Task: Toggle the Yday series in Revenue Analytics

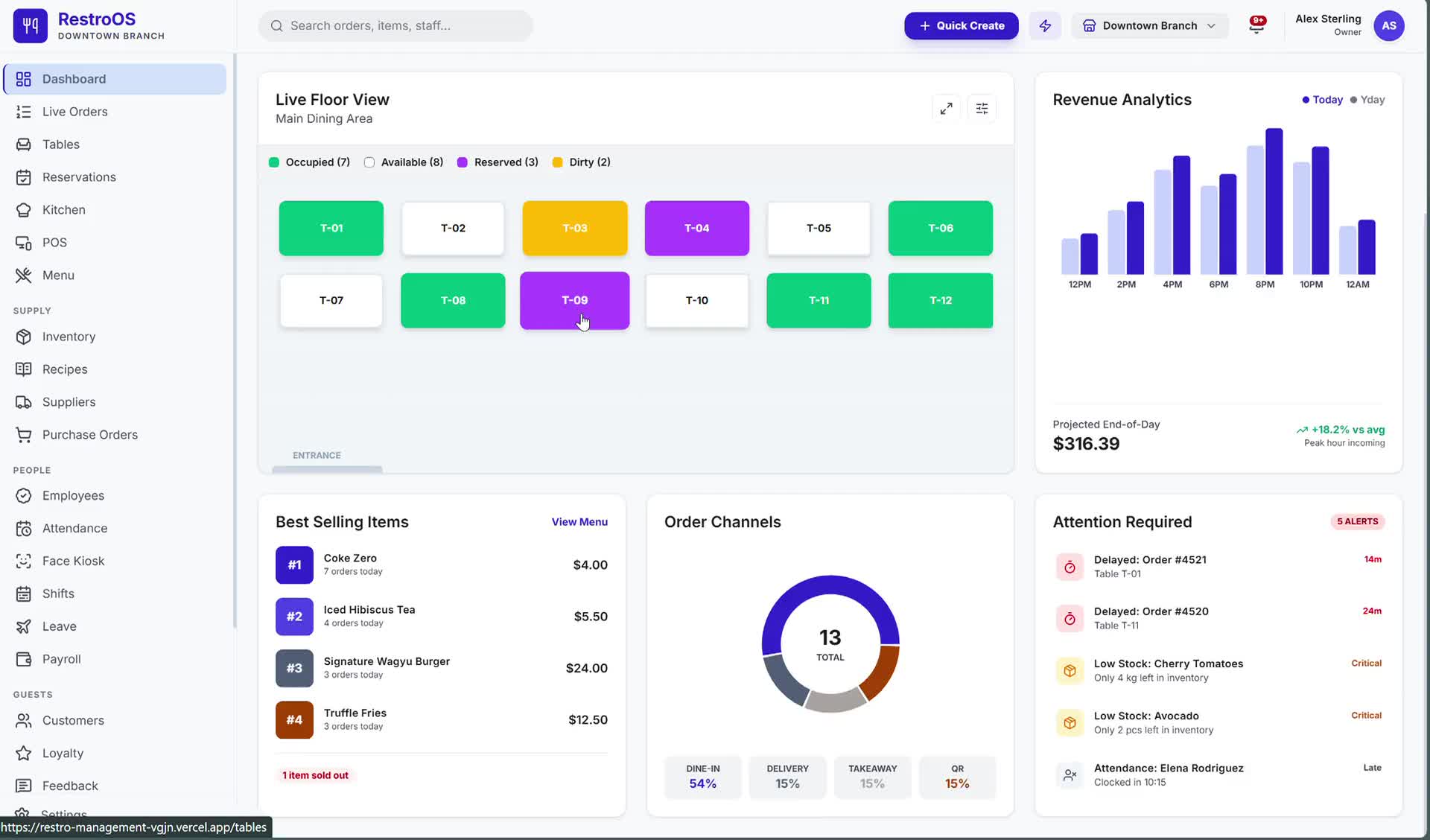Action: (x=1367, y=100)
